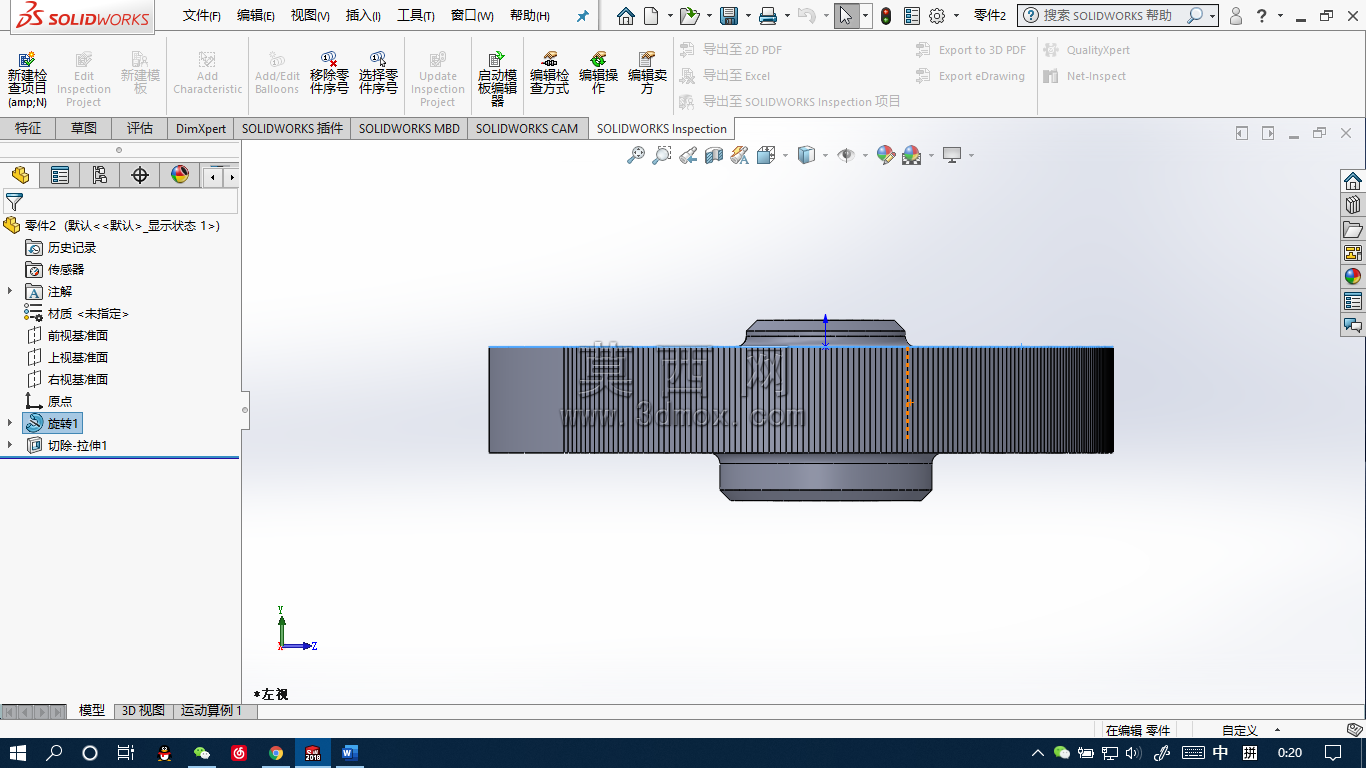This screenshot has height=768, width=1366.
Task: Toggle the Select cursor tool
Action: pos(846,16)
